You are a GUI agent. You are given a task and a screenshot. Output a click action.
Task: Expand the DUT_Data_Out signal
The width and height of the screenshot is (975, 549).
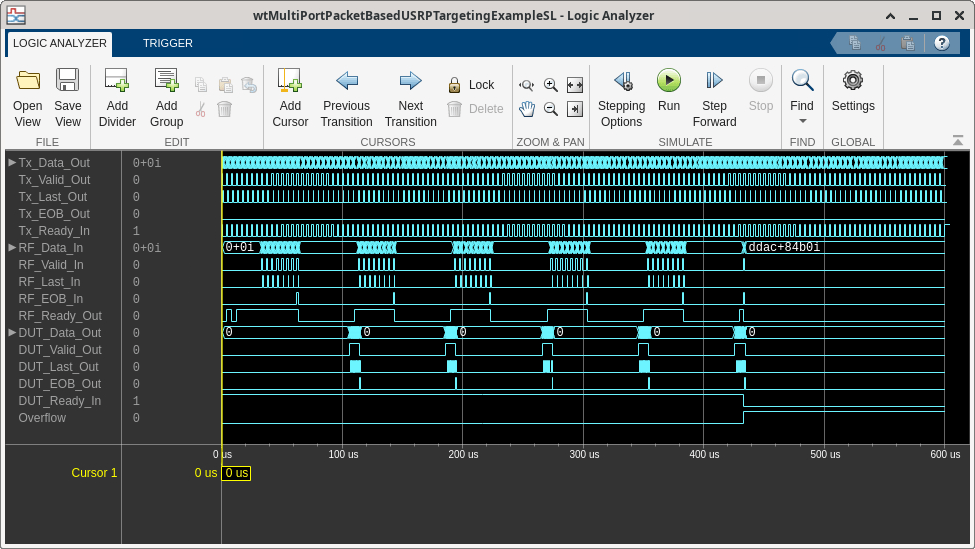tap(12, 332)
